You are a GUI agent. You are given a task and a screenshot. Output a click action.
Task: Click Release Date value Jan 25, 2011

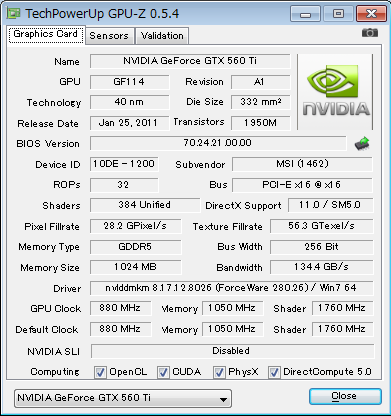[129, 123]
